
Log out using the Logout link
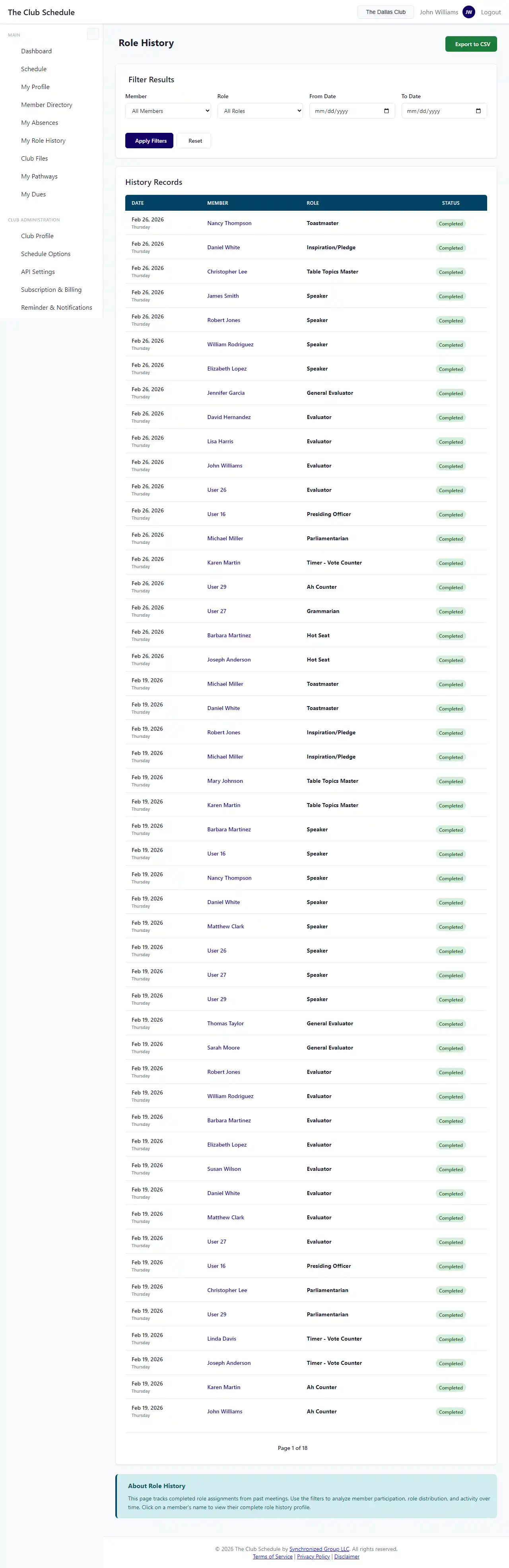tap(491, 12)
